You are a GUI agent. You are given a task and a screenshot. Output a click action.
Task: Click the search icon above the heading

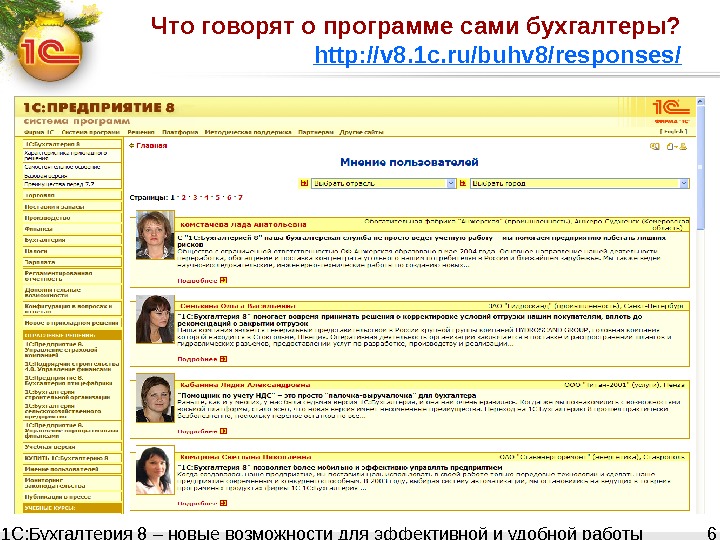tap(655, 146)
